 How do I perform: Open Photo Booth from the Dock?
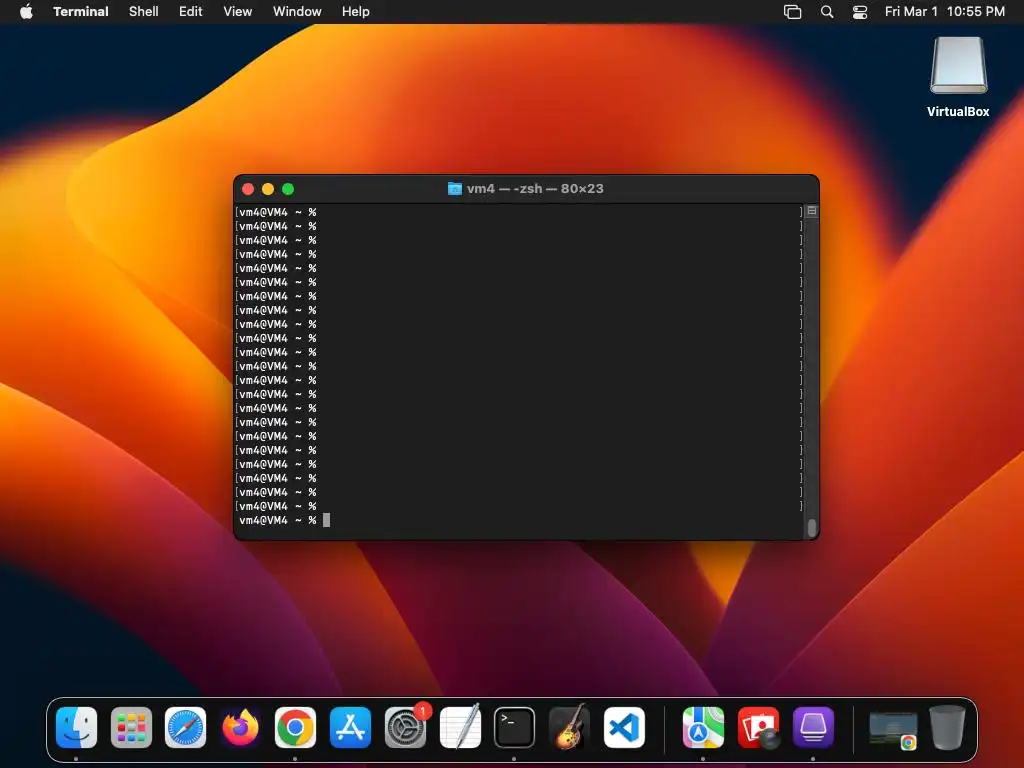tap(758, 727)
